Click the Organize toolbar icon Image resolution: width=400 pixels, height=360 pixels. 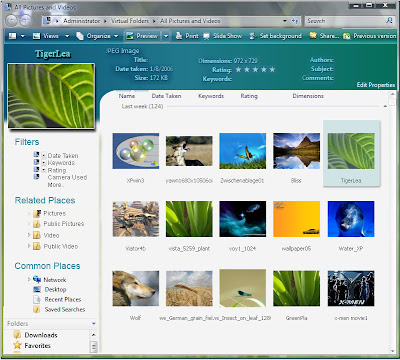click(80, 36)
